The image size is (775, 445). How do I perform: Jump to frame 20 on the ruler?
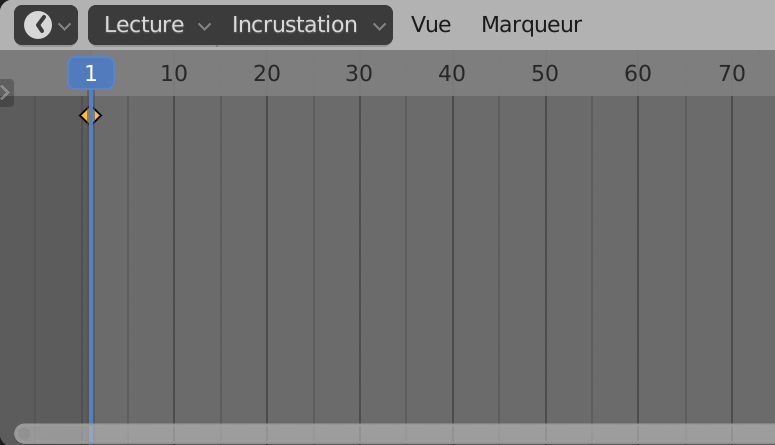pyautogui.click(x=267, y=73)
